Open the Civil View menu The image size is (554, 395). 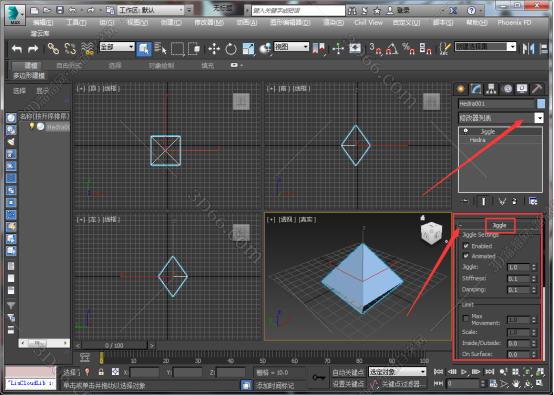pyautogui.click(x=368, y=23)
